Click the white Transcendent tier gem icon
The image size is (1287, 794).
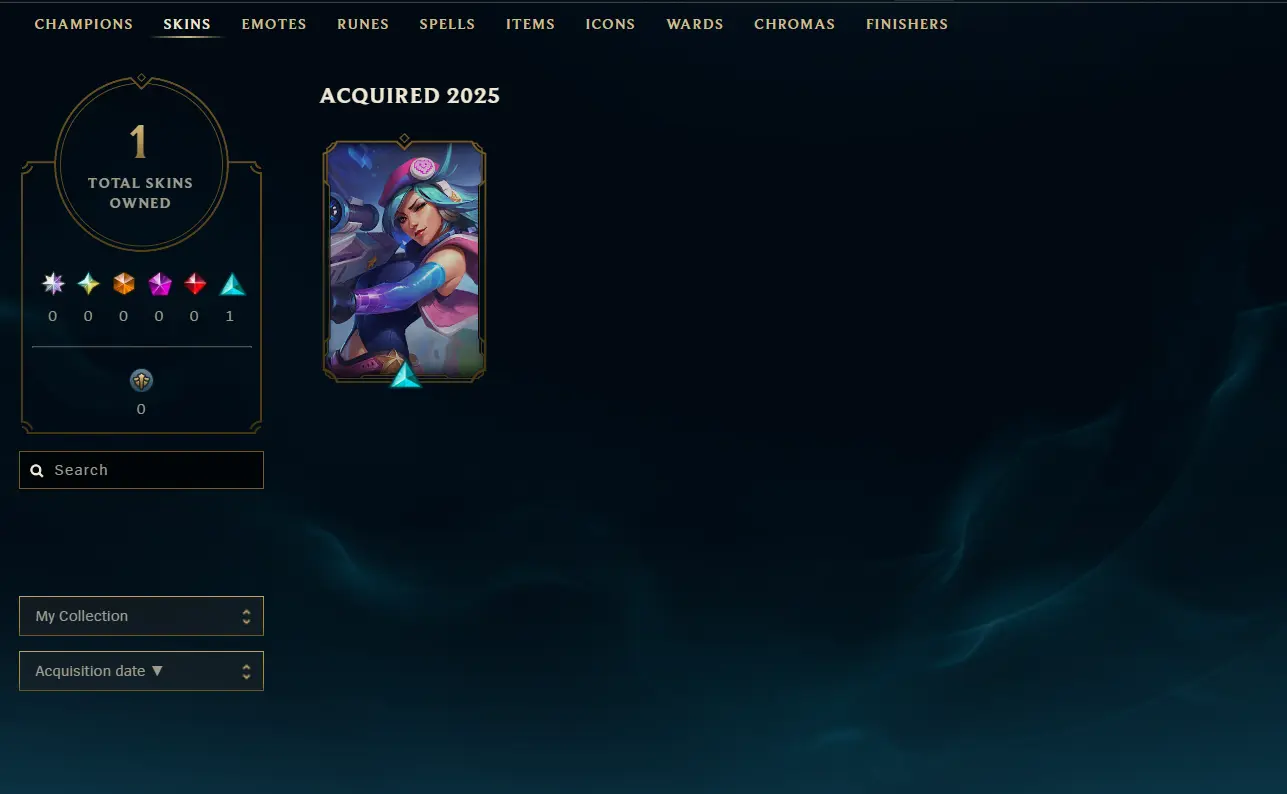coord(53,284)
